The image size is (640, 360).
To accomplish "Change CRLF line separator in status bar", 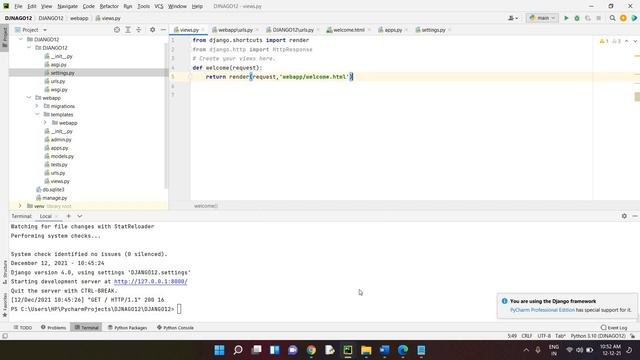I will 527,336.
